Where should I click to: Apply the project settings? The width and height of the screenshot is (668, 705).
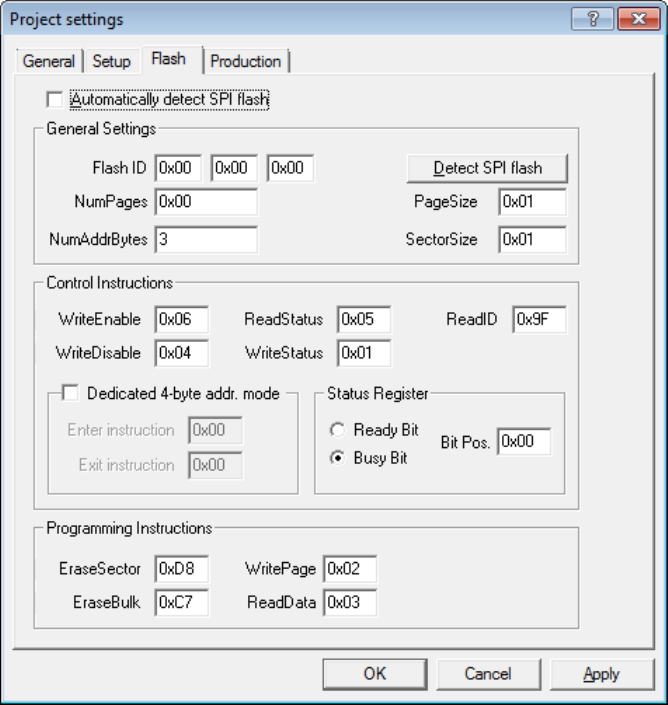click(x=601, y=674)
